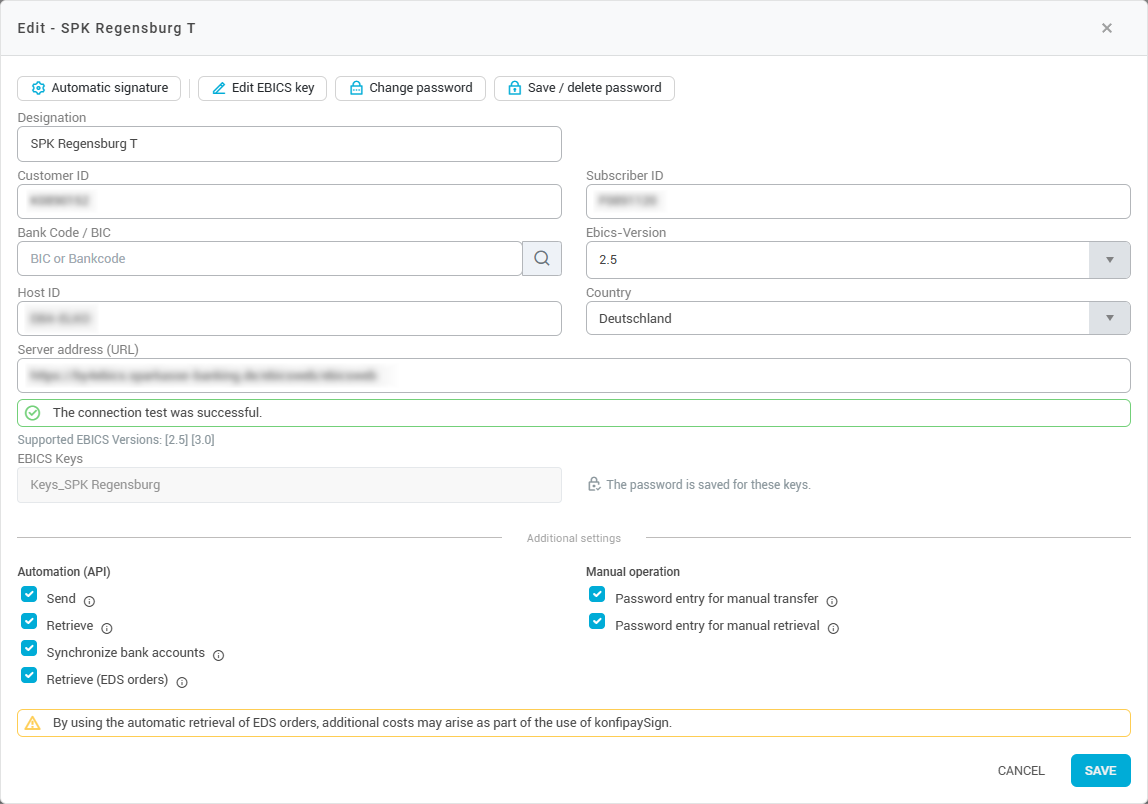Click info icon beside Synchronize bank accounts
This screenshot has height=804, width=1148.
(218, 655)
